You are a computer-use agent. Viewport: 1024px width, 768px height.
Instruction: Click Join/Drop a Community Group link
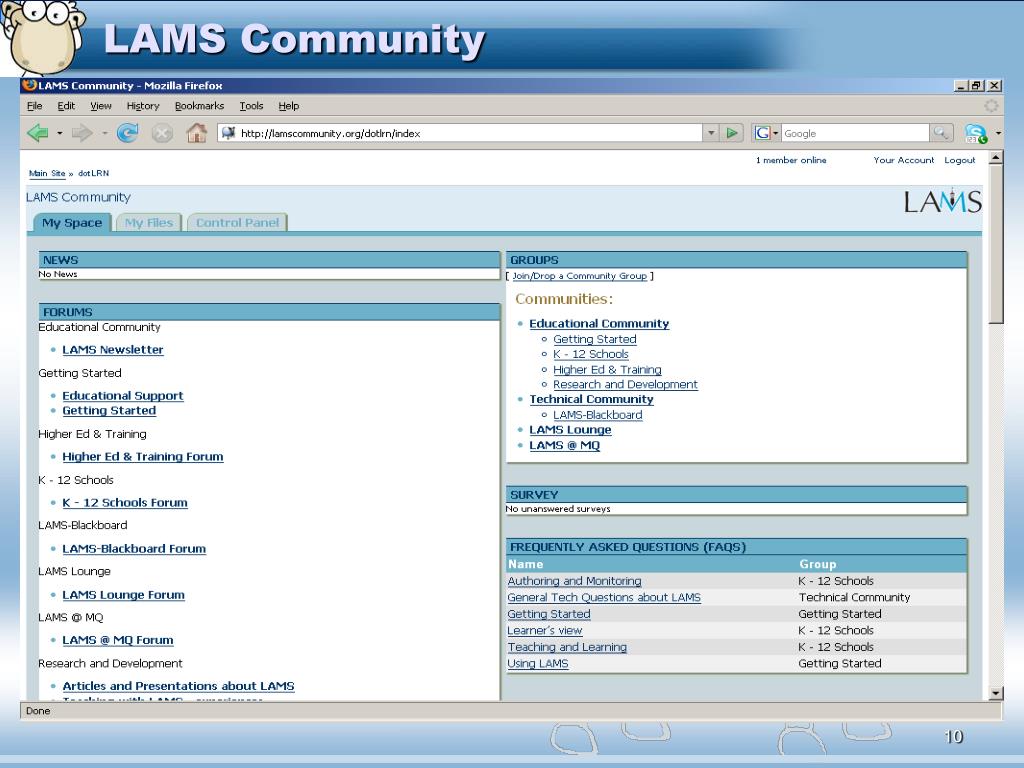pos(579,276)
